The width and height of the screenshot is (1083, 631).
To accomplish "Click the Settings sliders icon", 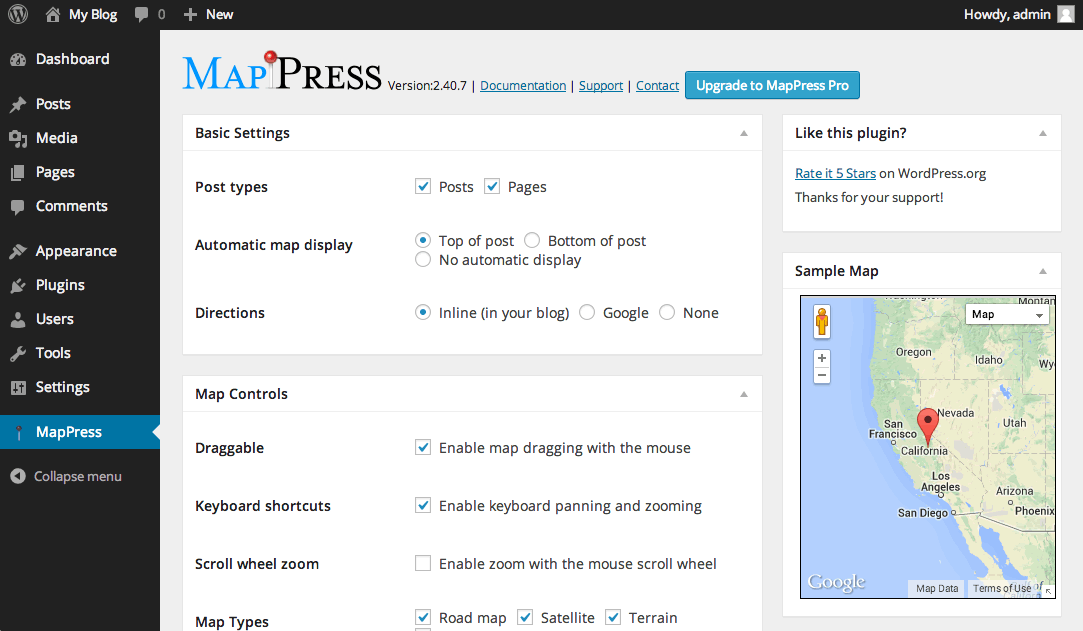I will coord(18,387).
